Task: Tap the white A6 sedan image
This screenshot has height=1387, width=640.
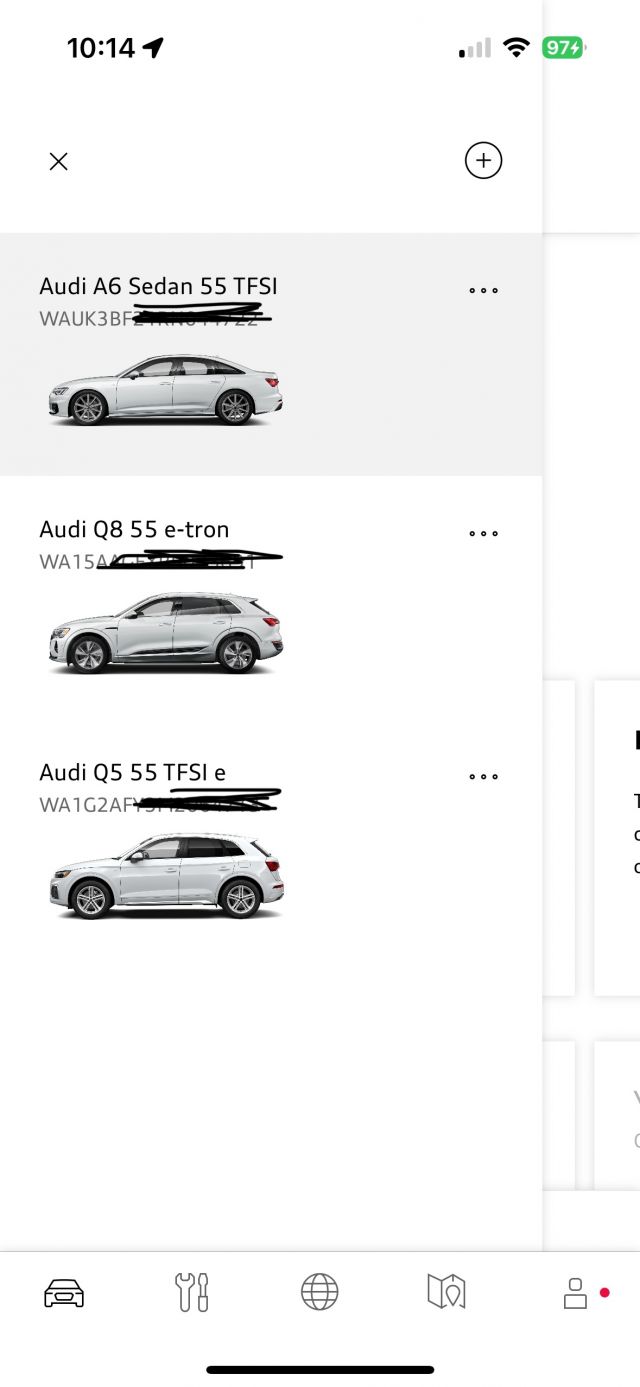Action: coord(166,391)
